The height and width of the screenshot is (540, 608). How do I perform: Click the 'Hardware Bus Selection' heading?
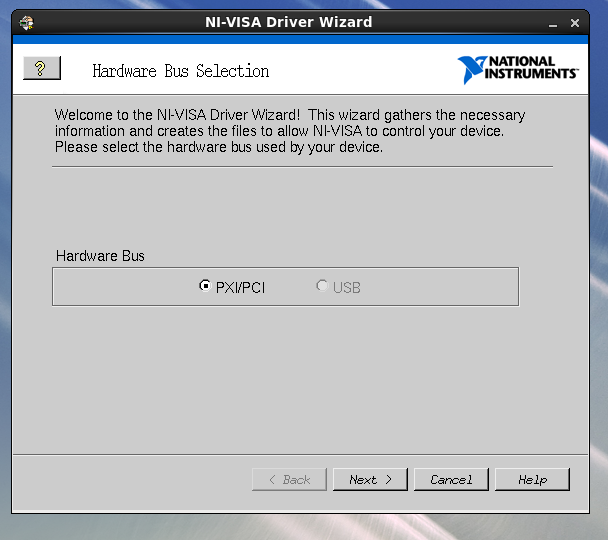point(181,71)
